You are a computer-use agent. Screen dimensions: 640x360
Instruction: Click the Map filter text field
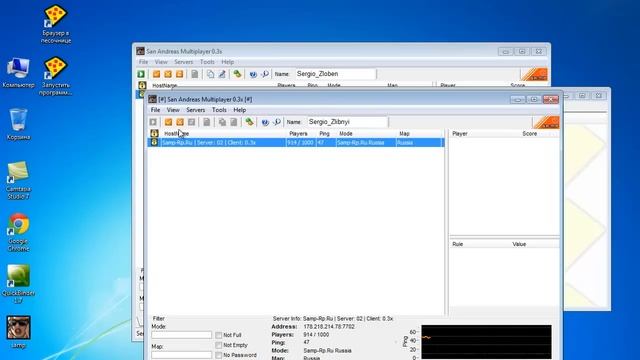pyautogui.click(x=182, y=355)
